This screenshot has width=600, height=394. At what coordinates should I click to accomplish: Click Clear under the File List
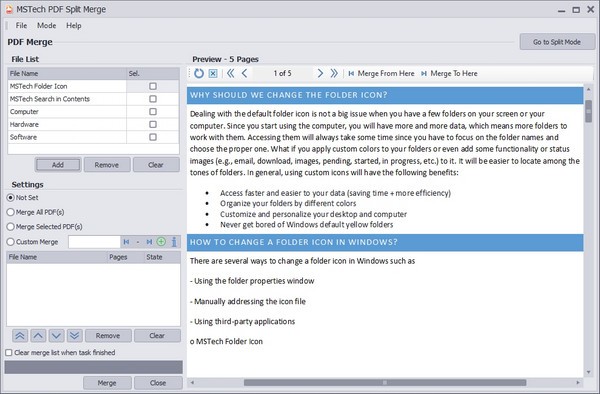point(156,165)
